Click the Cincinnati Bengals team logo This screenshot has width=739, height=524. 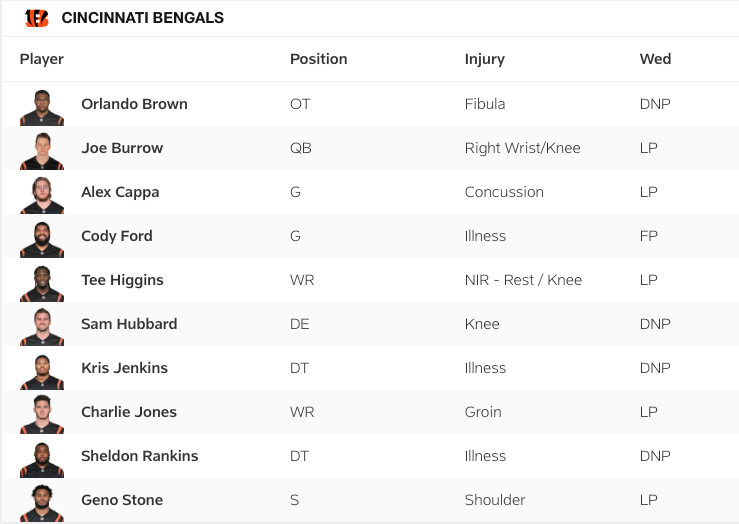[37, 18]
